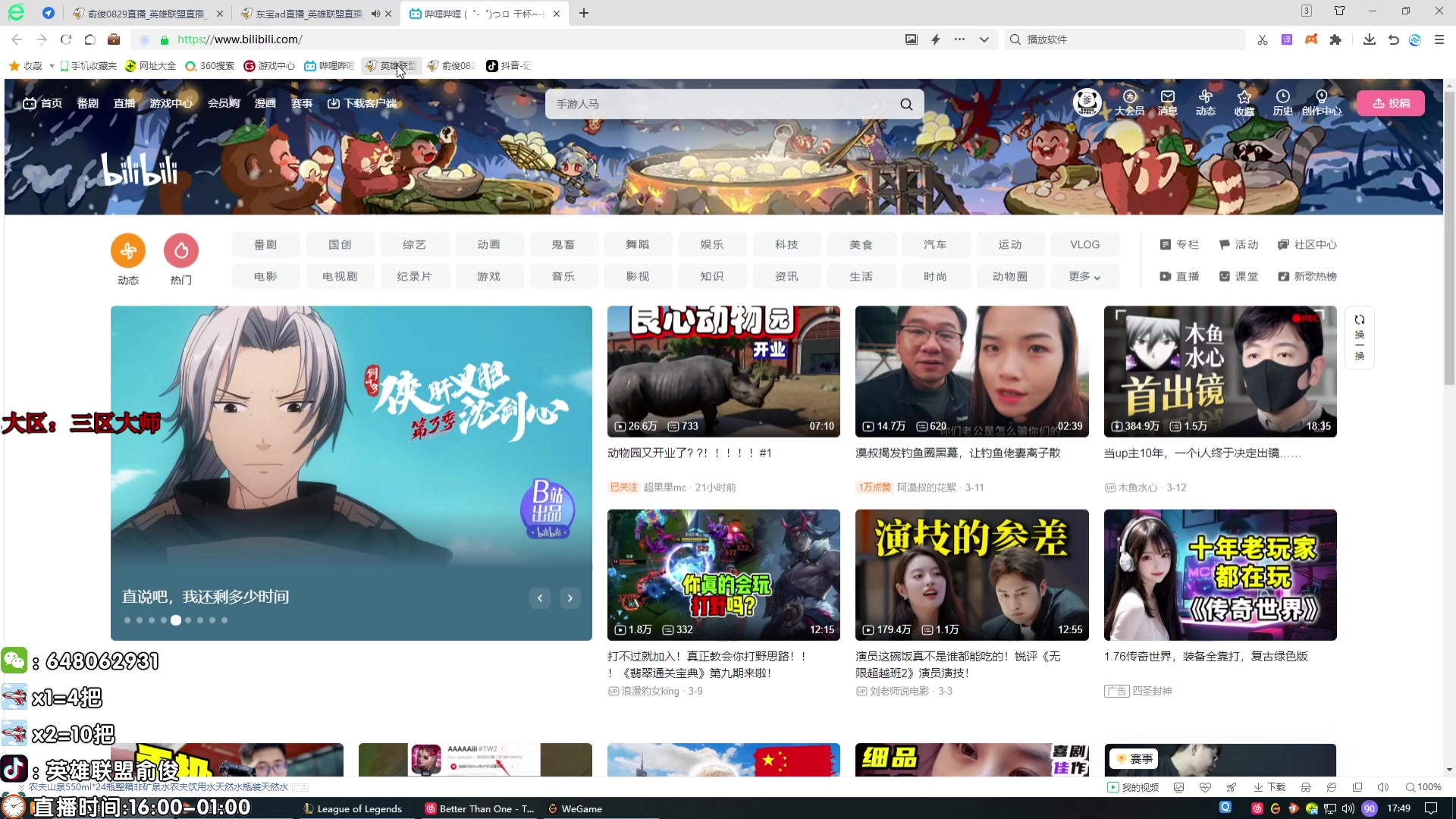Select the 赛事 nav item in header
Viewport: 1456px width, 819px height.
click(302, 103)
